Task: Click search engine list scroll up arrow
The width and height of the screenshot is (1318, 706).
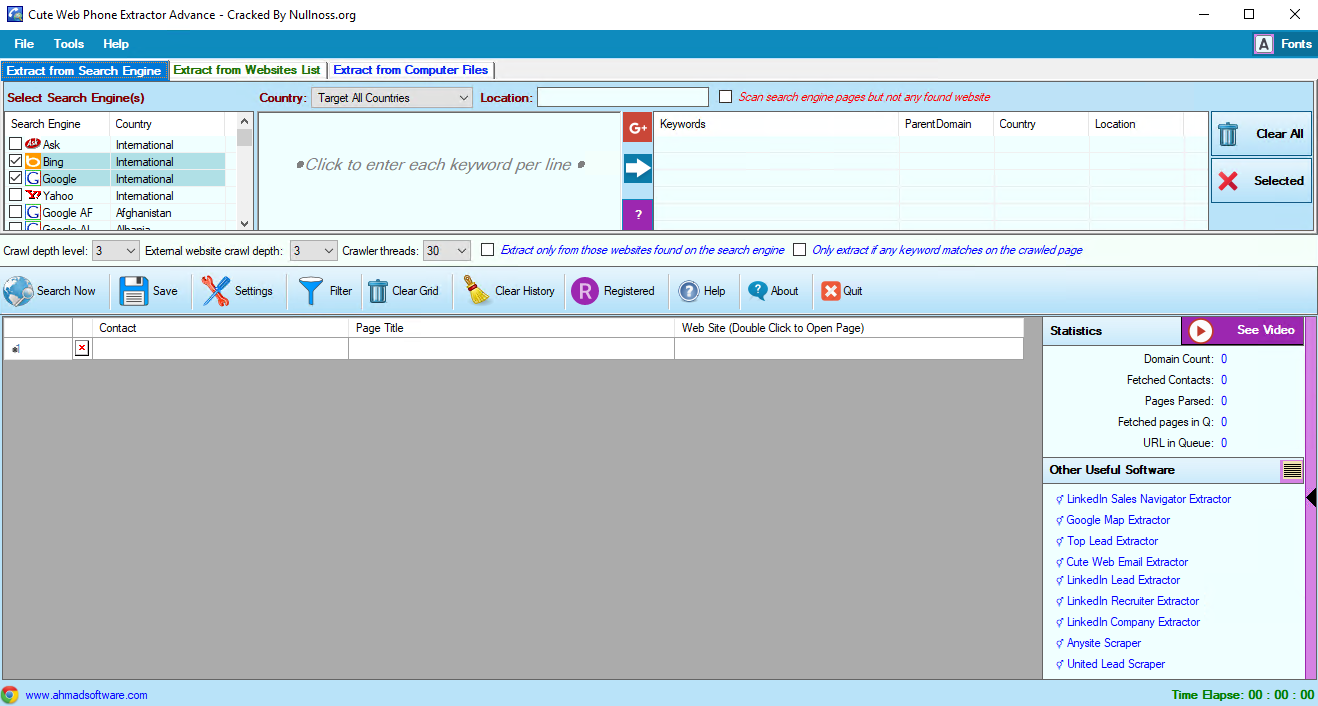Action: pos(245,121)
